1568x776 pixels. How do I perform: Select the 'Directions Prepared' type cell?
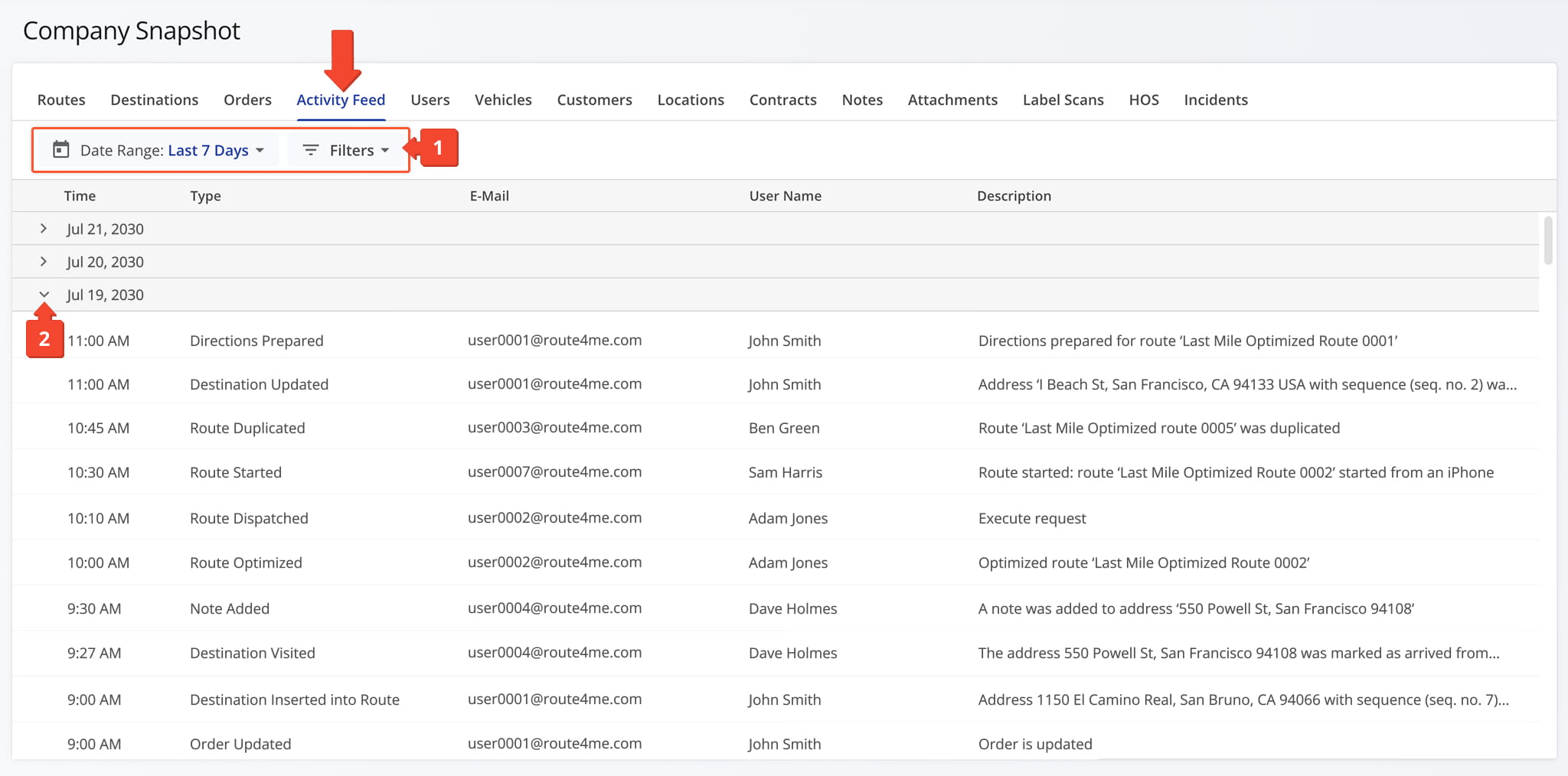pyautogui.click(x=256, y=341)
